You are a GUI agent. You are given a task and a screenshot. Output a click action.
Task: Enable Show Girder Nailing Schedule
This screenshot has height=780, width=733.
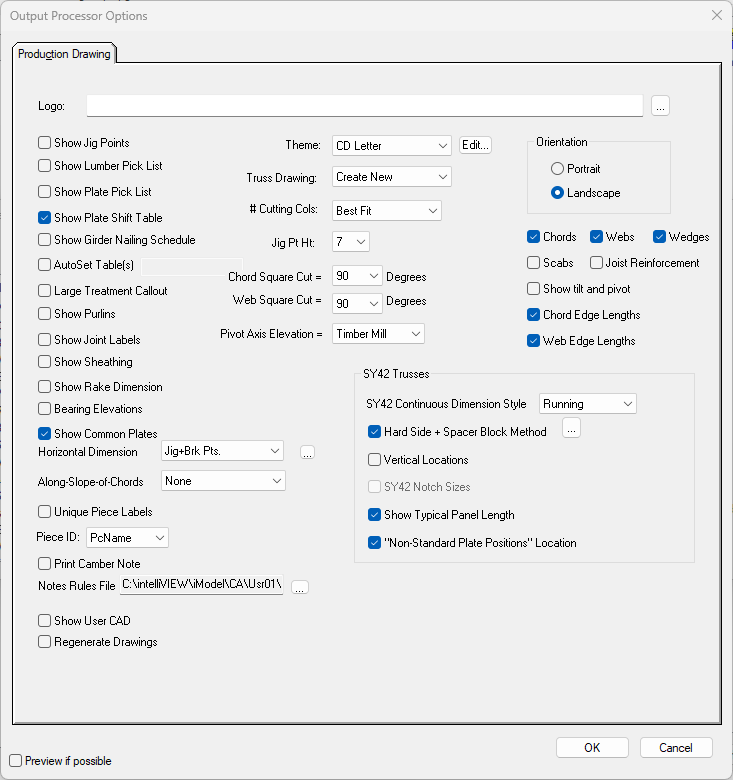(44, 240)
